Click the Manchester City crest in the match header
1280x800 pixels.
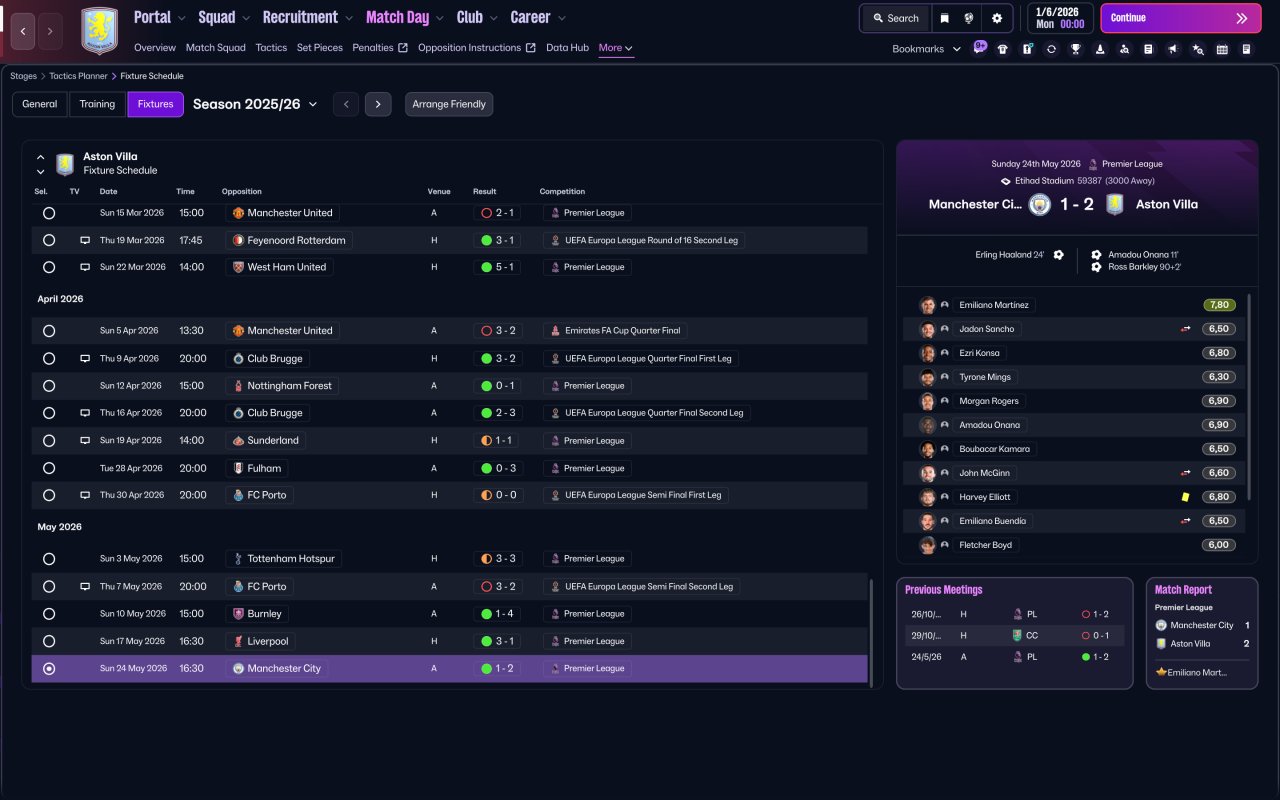(1040, 204)
